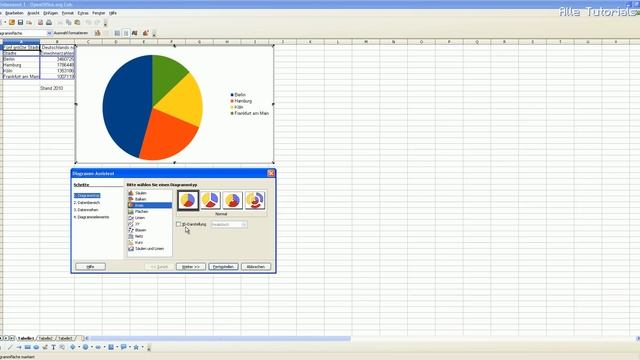Image resolution: width=640 pixels, height=360 pixels.
Task: Open Stars shapes dropdown arrow
Action: (142, 347)
